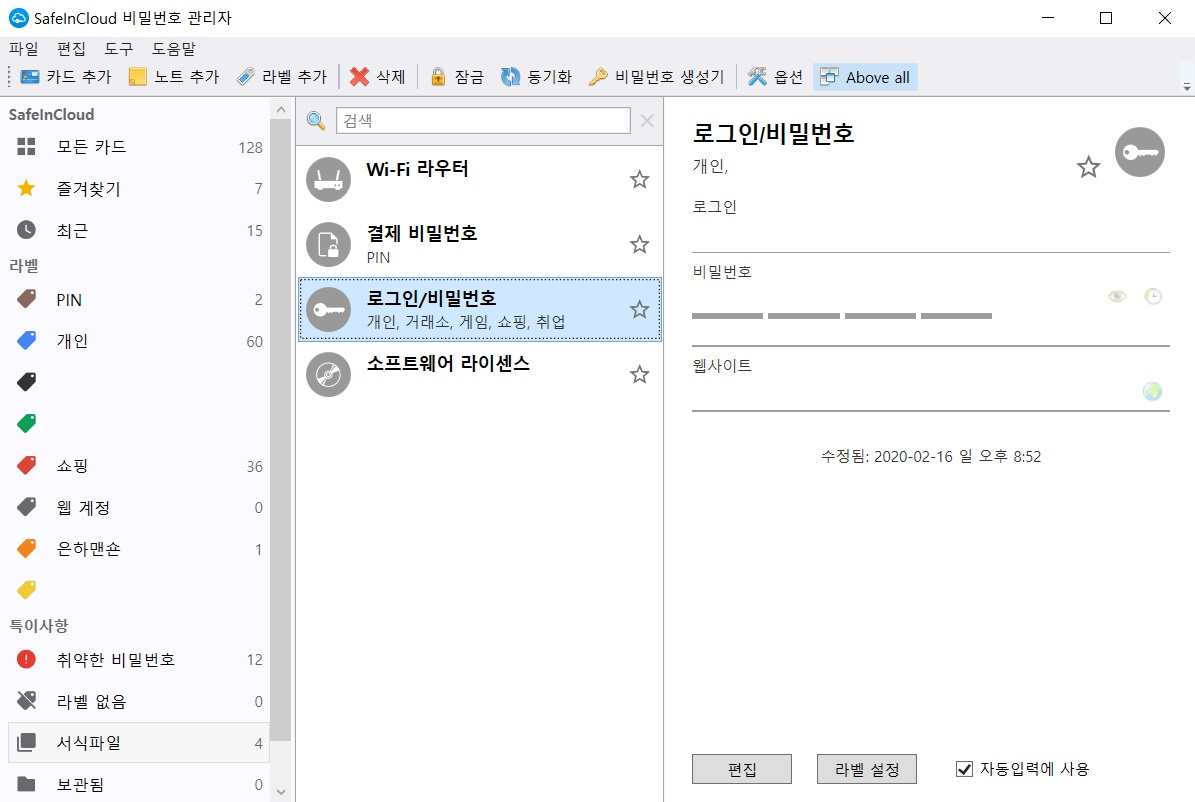
Task: Select the unnamed green label swatch
Action: 25,423
